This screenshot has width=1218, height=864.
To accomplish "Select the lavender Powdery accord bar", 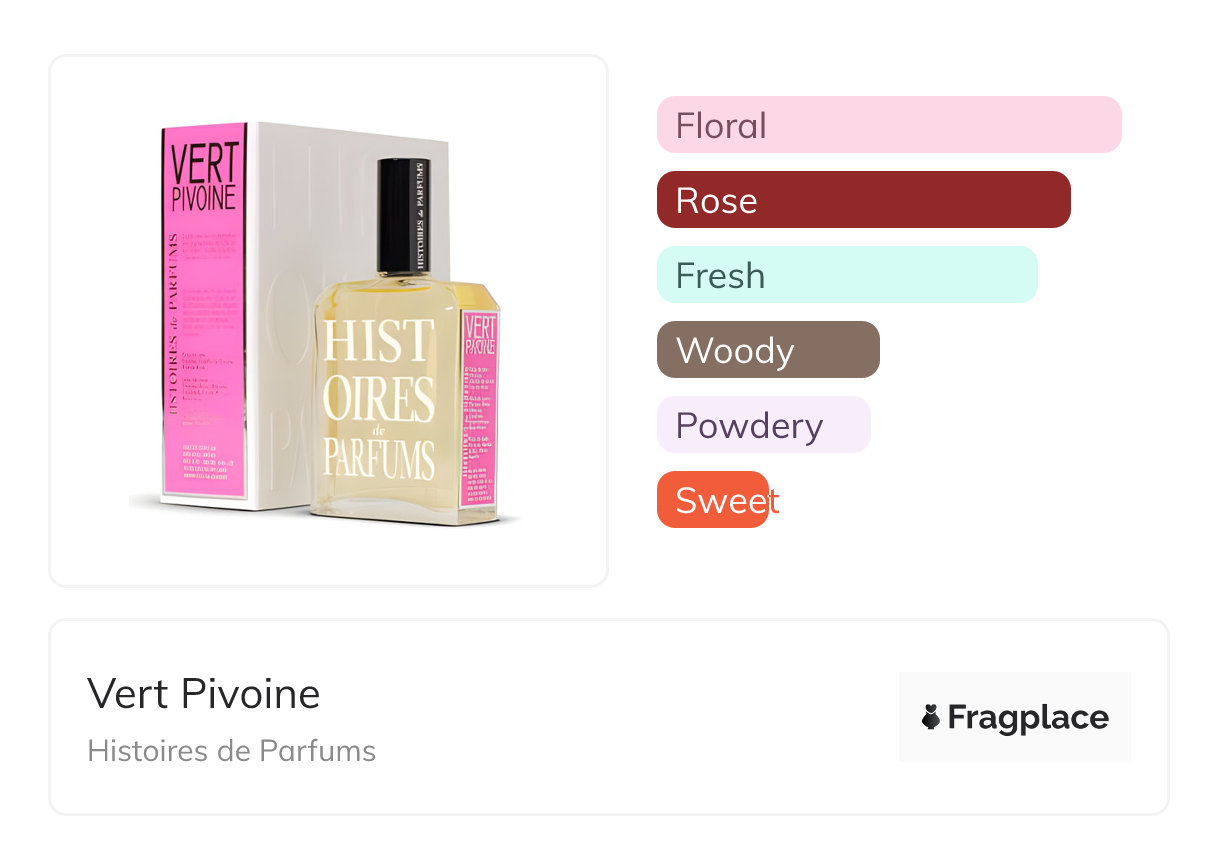I will [764, 425].
